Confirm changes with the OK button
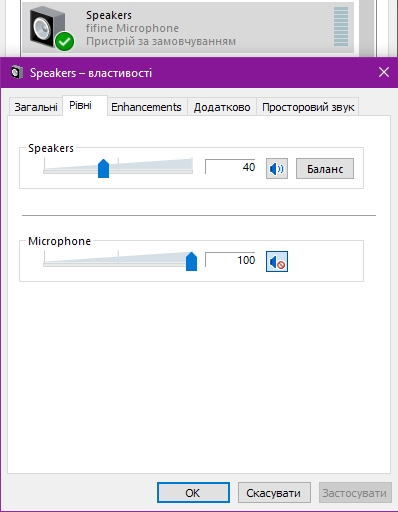The width and height of the screenshot is (398, 512). 193,493
